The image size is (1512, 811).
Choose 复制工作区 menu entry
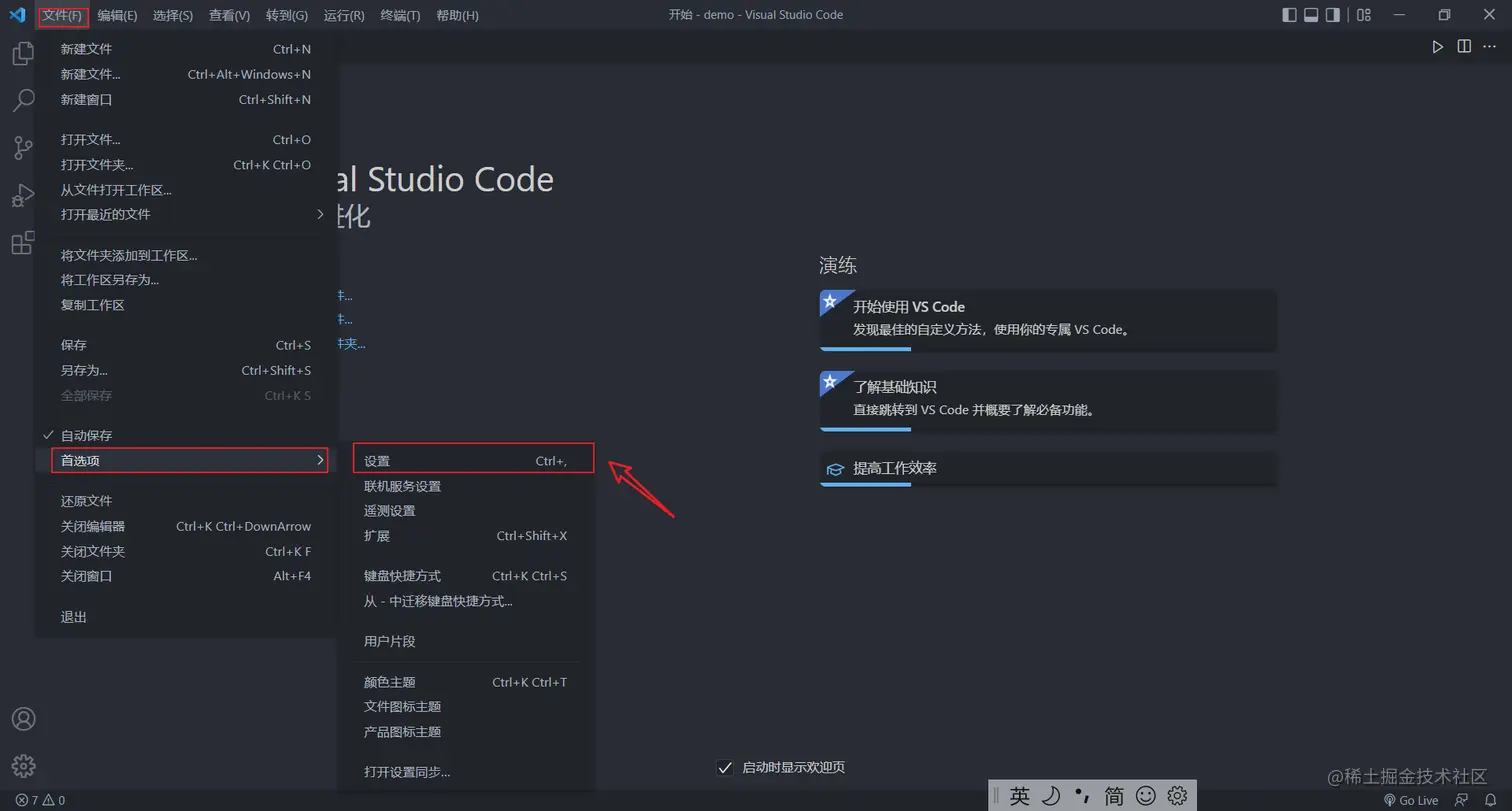point(187,305)
